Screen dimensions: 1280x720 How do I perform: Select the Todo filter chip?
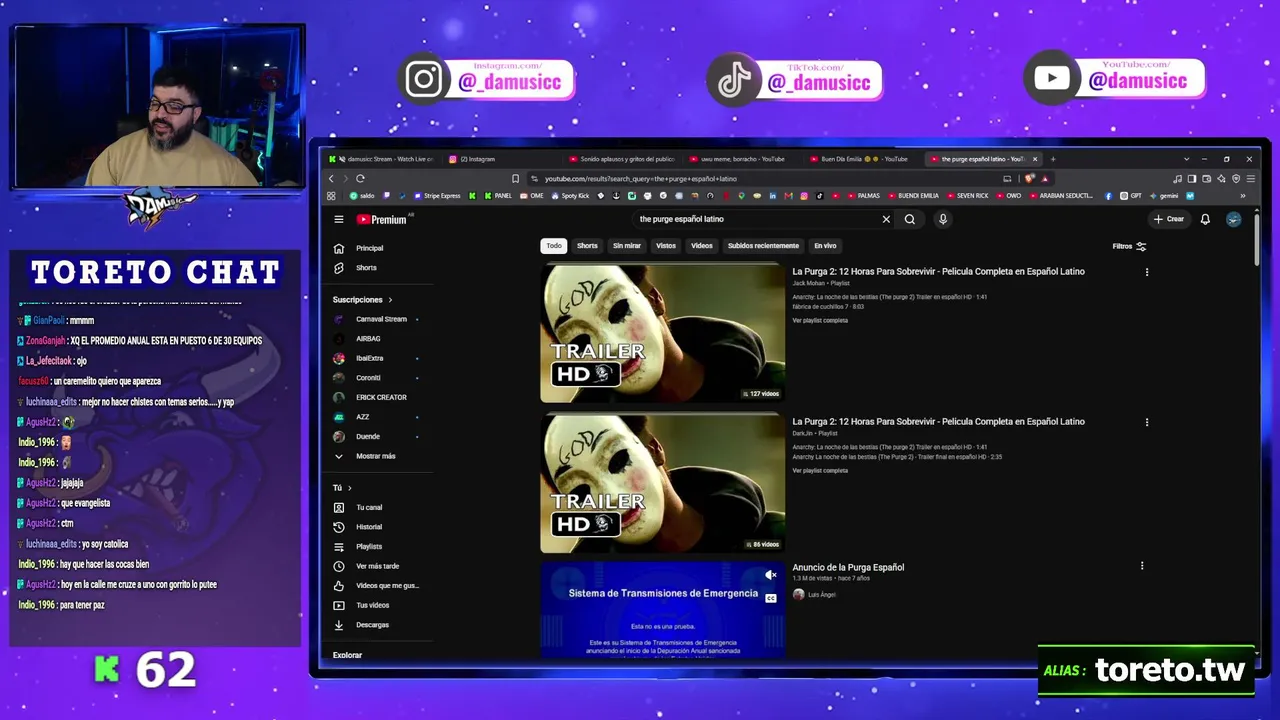(x=554, y=246)
